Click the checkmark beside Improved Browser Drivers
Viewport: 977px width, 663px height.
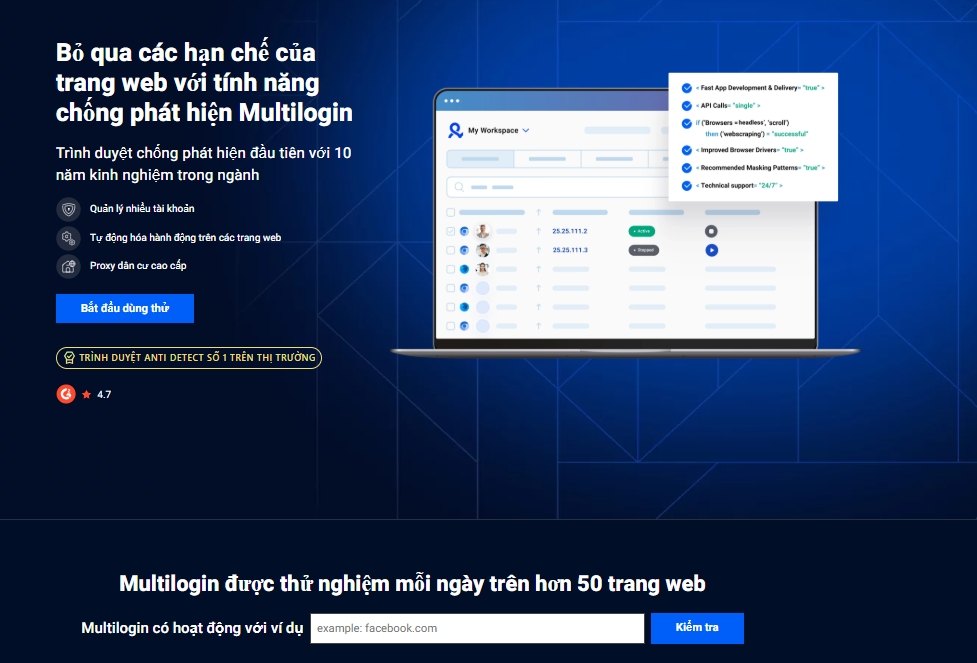tap(687, 150)
